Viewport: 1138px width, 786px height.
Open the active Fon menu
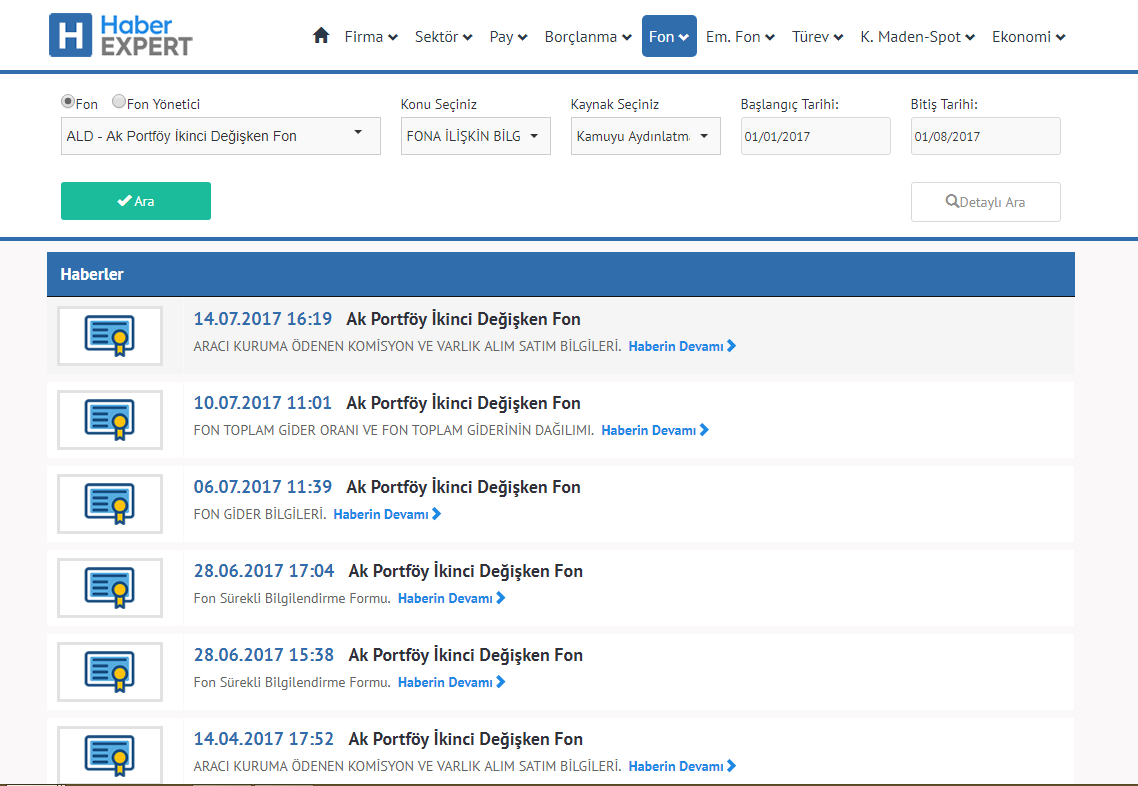(x=669, y=36)
